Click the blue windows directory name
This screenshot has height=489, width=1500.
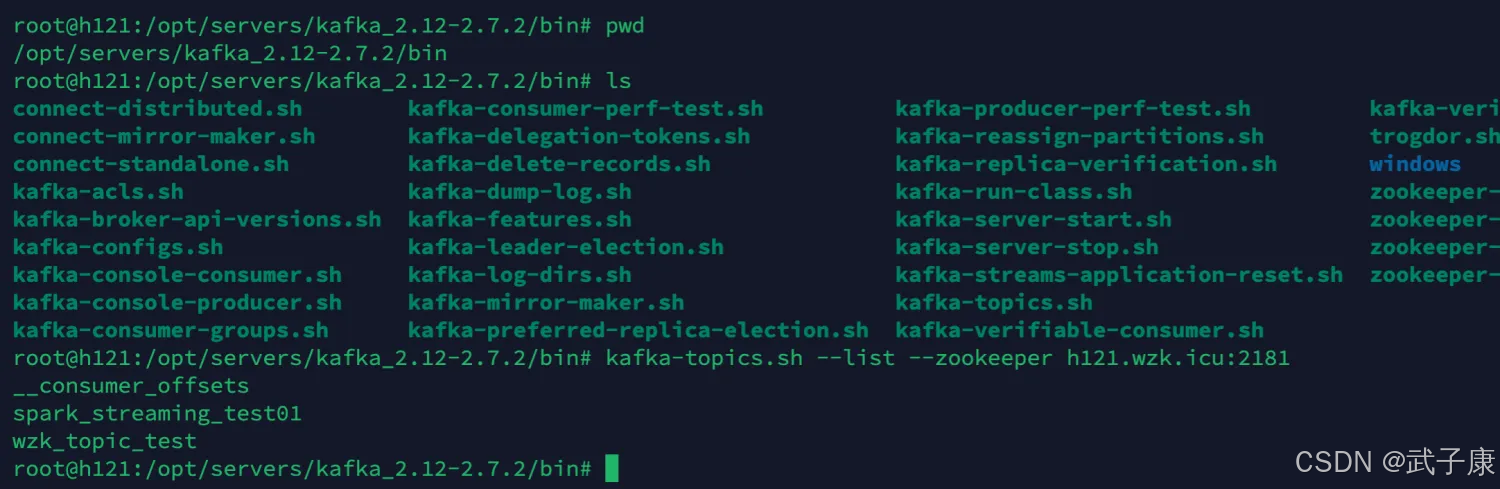(x=1415, y=164)
